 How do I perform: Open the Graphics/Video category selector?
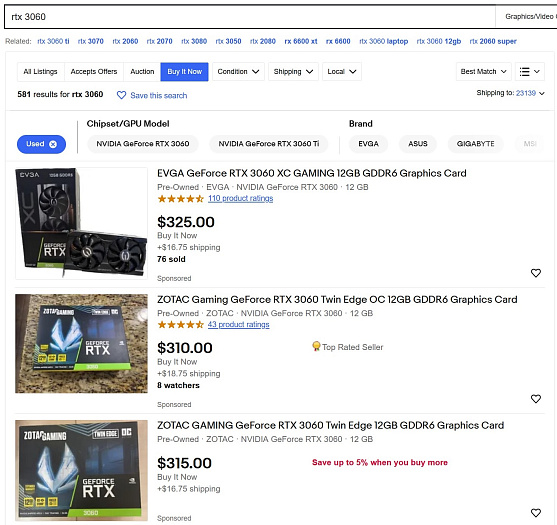(x=526, y=16)
